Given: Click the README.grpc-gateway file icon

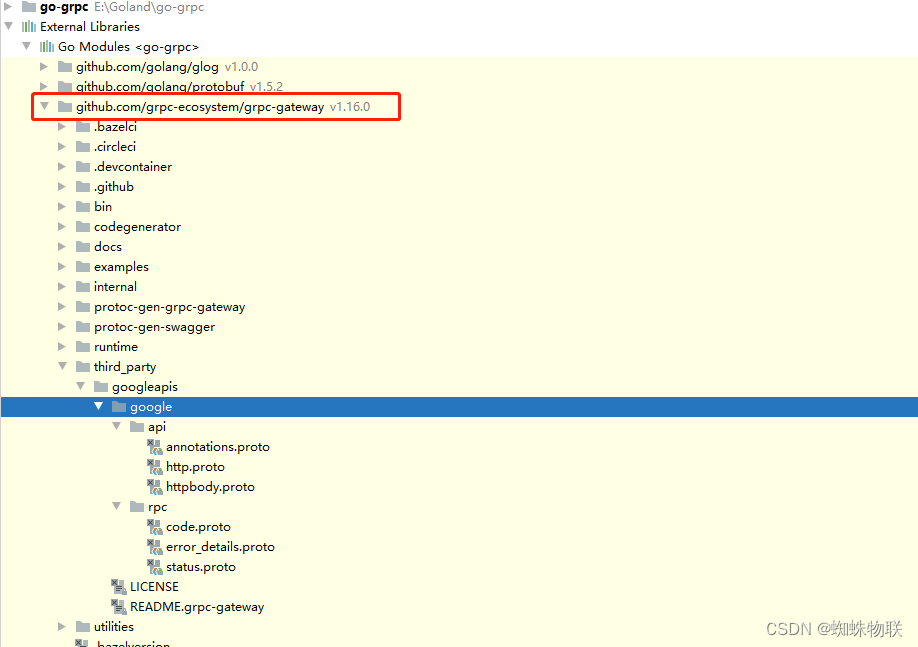Looking at the screenshot, I should click(119, 607).
